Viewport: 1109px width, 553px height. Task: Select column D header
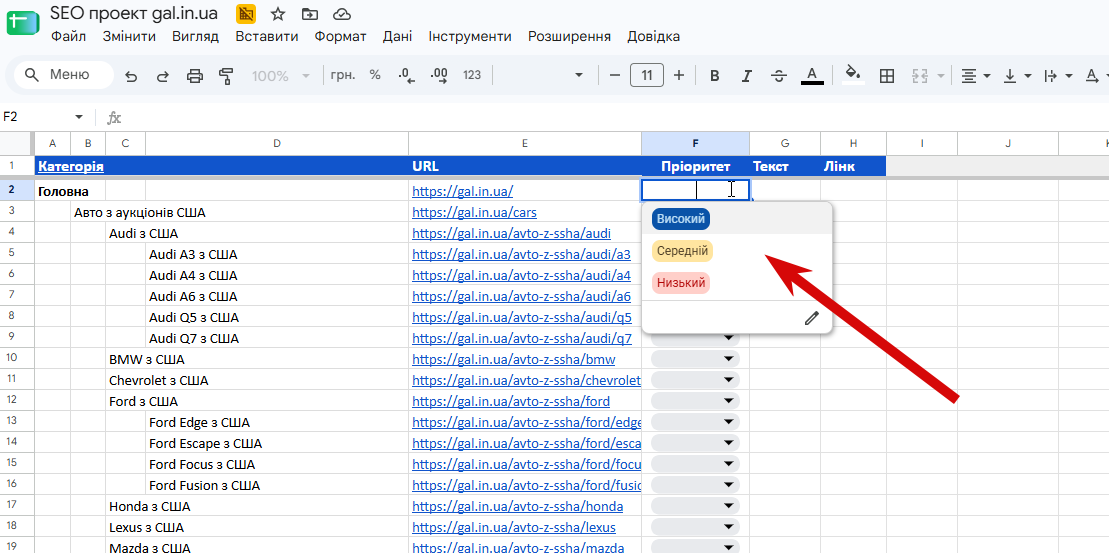[x=277, y=144]
